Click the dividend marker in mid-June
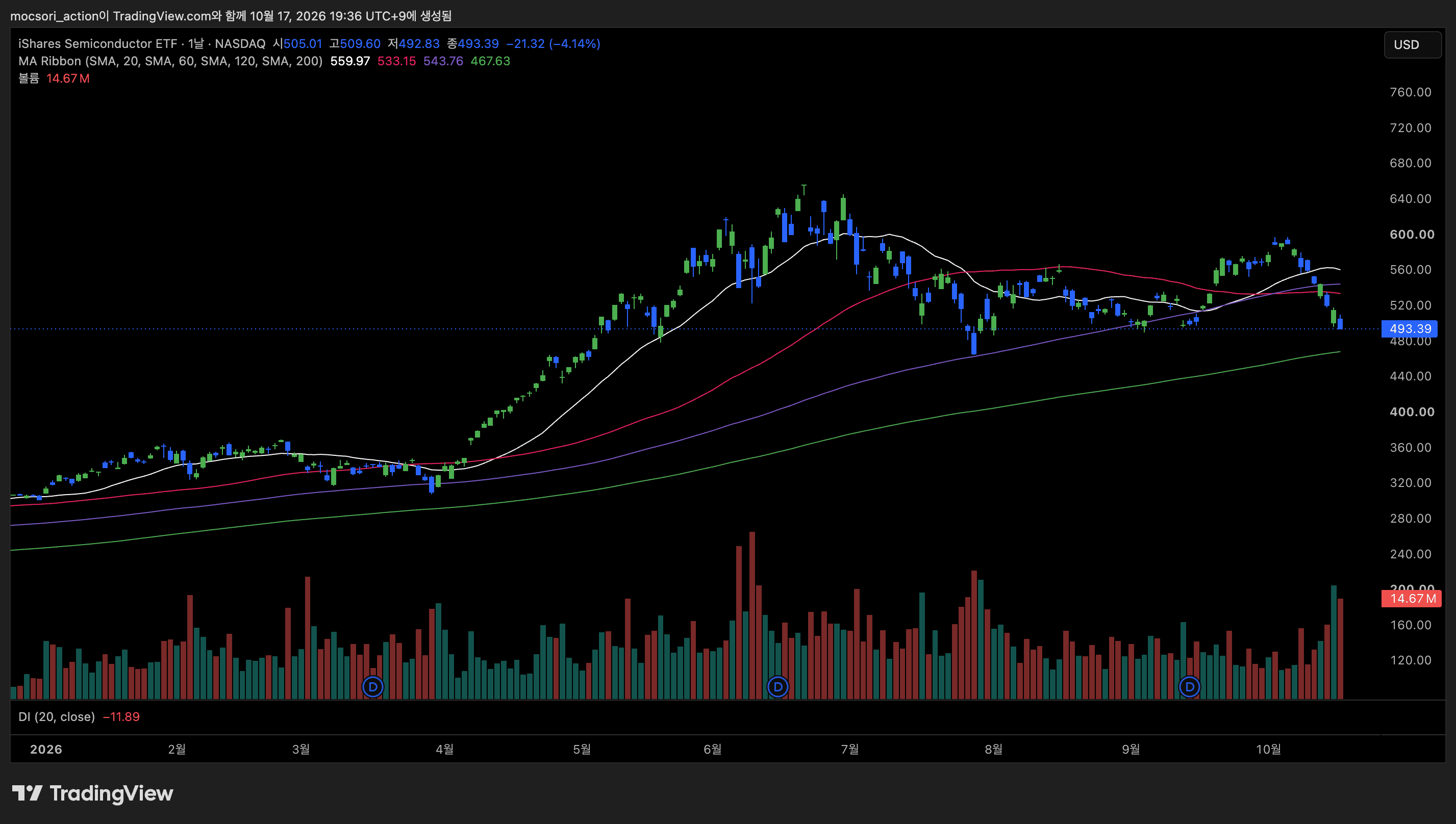1456x824 pixels. click(778, 687)
